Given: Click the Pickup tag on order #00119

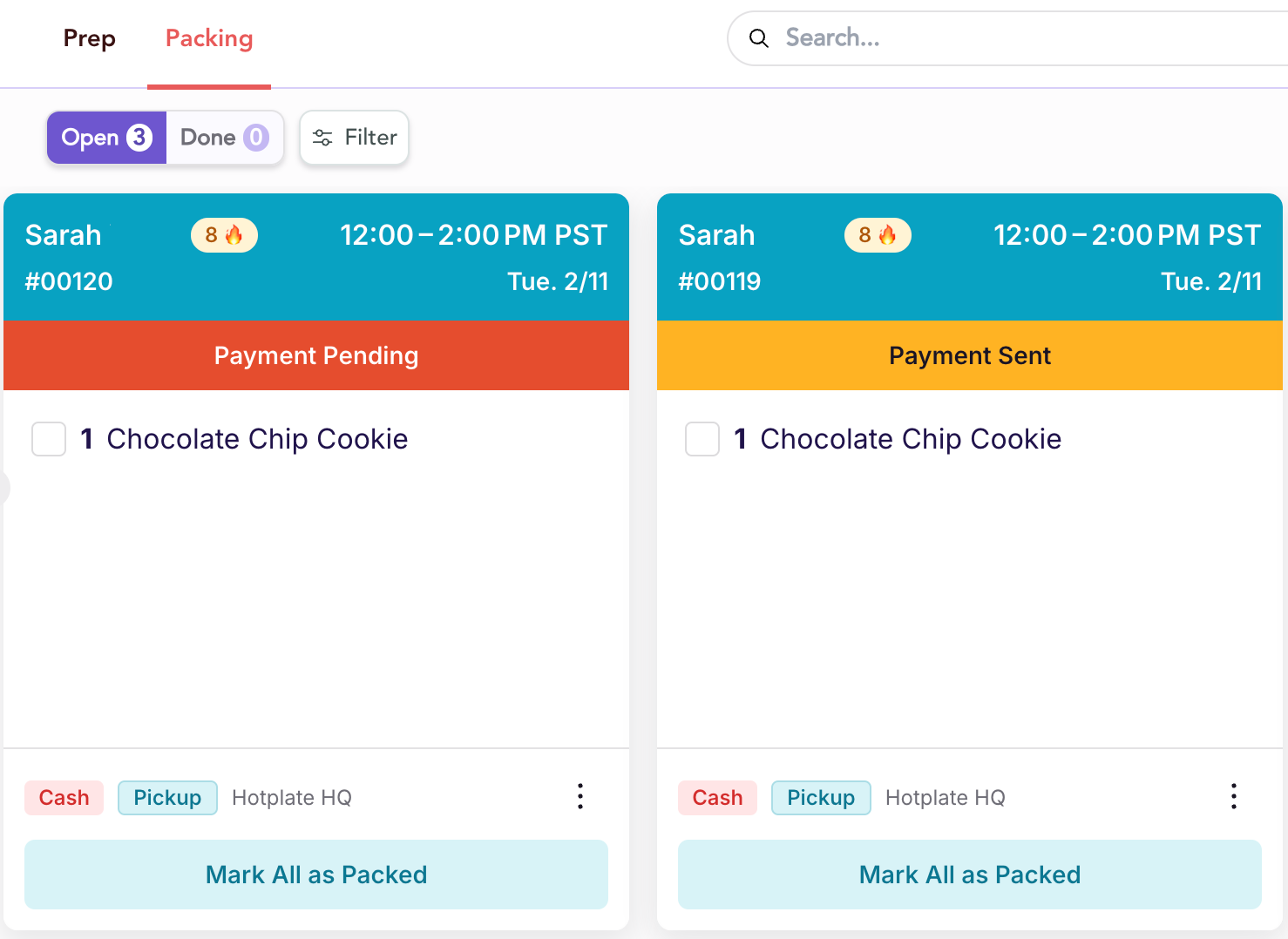Looking at the screenshot, I should tap(821, 798).
